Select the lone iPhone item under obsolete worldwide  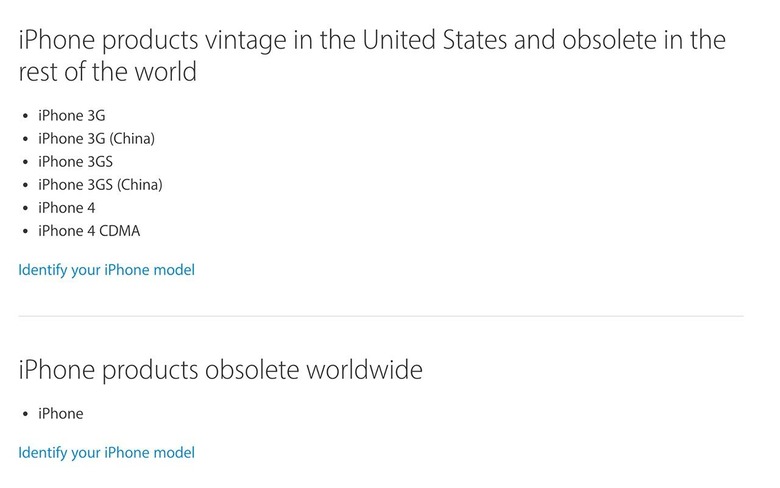[x=61, y=413]
